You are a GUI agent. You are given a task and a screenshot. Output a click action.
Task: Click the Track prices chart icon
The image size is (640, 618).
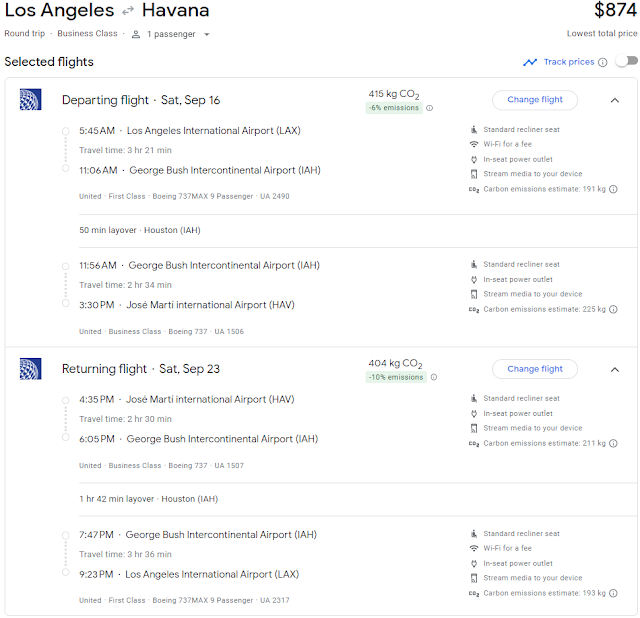530,62
